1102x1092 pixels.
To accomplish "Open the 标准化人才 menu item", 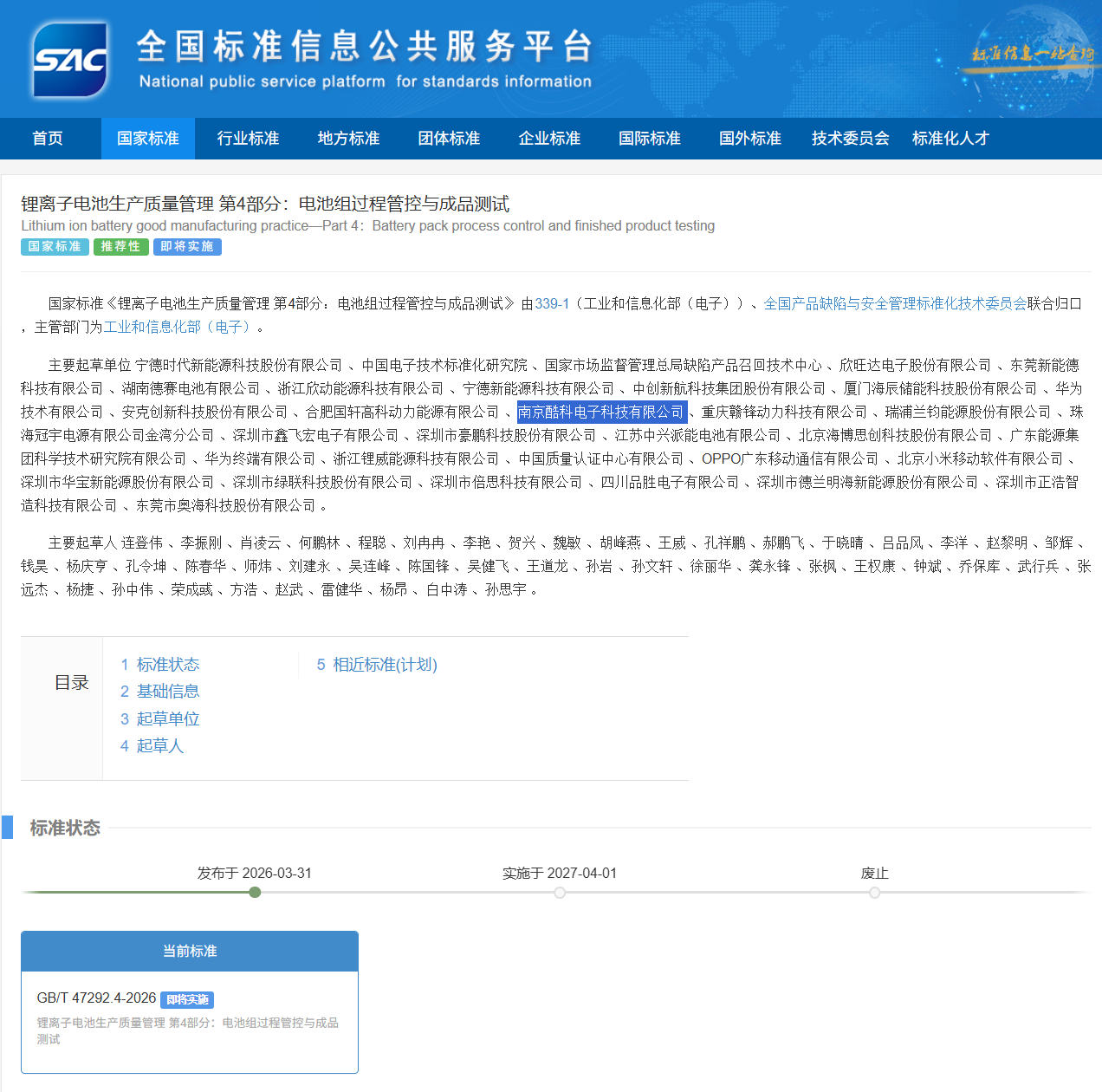I will [x=950, y=139].
